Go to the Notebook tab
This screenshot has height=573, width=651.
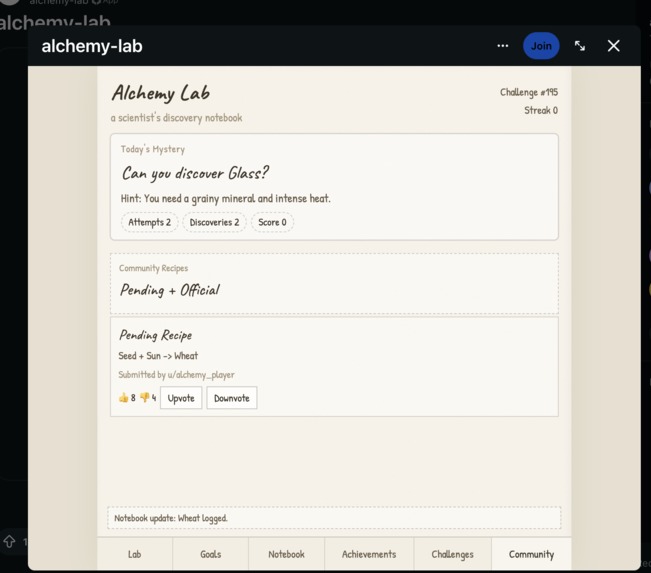286,554
